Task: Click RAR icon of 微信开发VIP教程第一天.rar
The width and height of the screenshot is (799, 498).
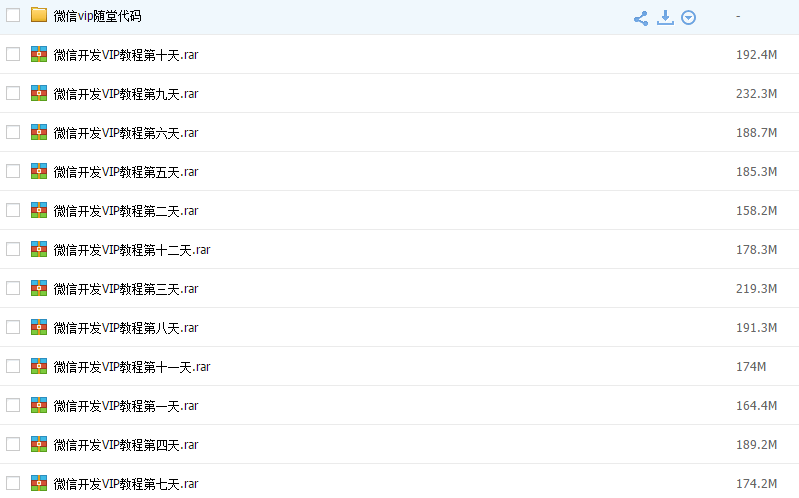Action: click(39, 405)
